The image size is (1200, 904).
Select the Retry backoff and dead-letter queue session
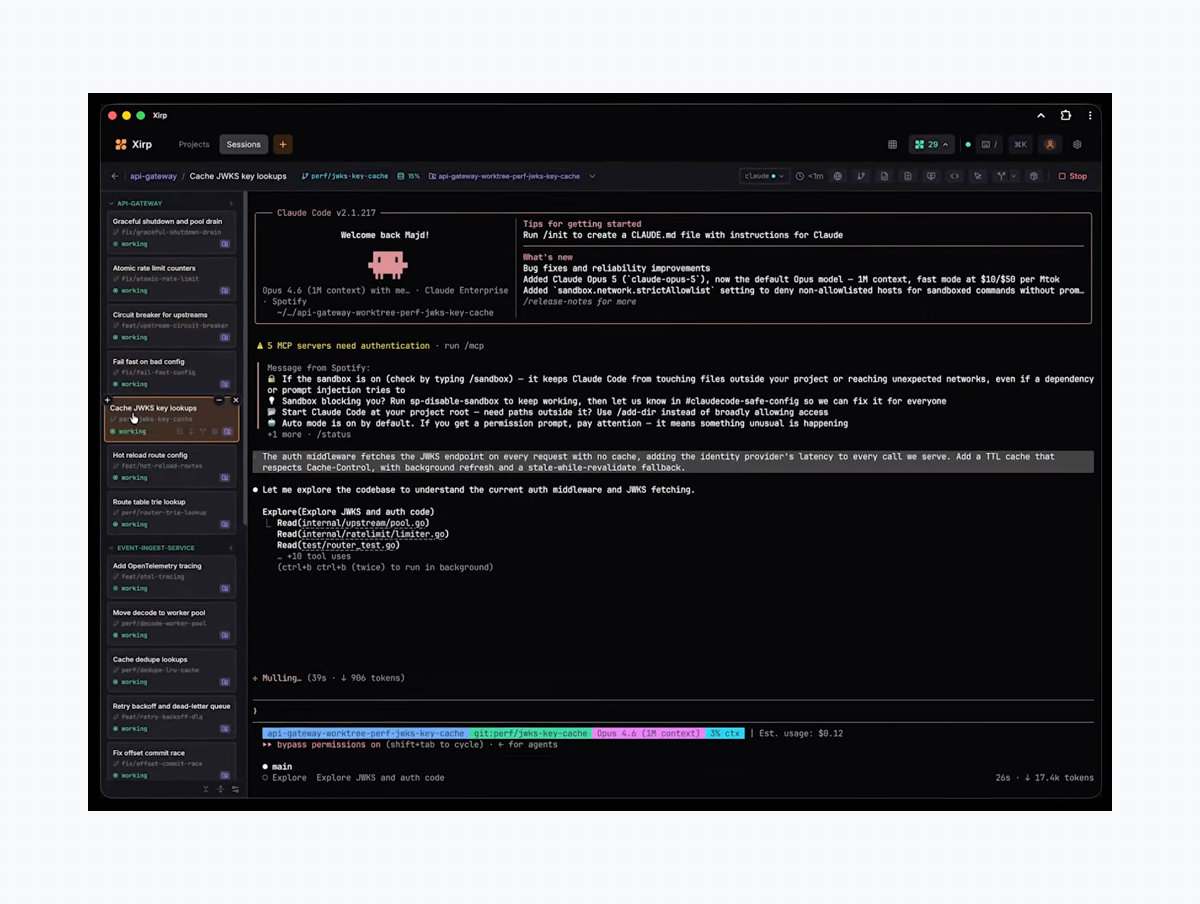pyautogui.click(x=172, y=716)
